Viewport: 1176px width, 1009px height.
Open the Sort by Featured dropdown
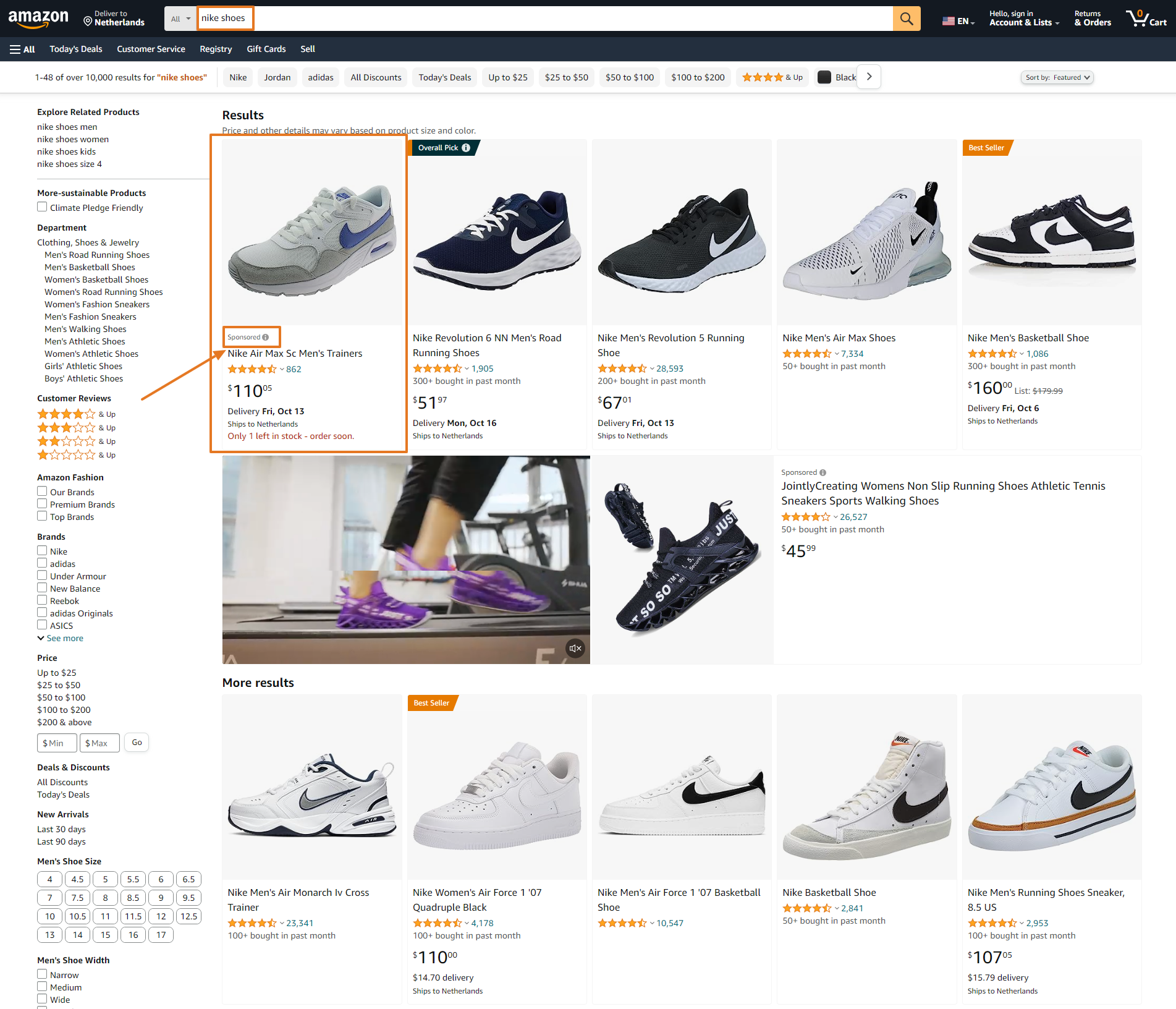[x=1057, y=77]
